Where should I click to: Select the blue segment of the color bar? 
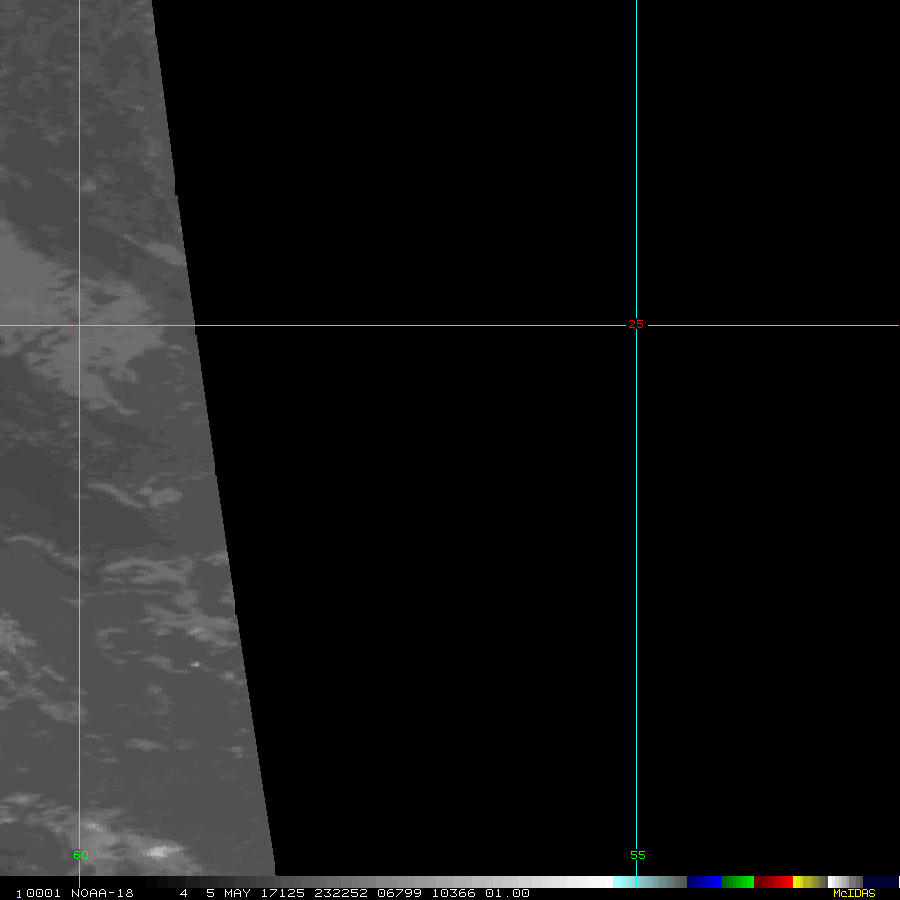pyautogui.click(x=704, y=882)
